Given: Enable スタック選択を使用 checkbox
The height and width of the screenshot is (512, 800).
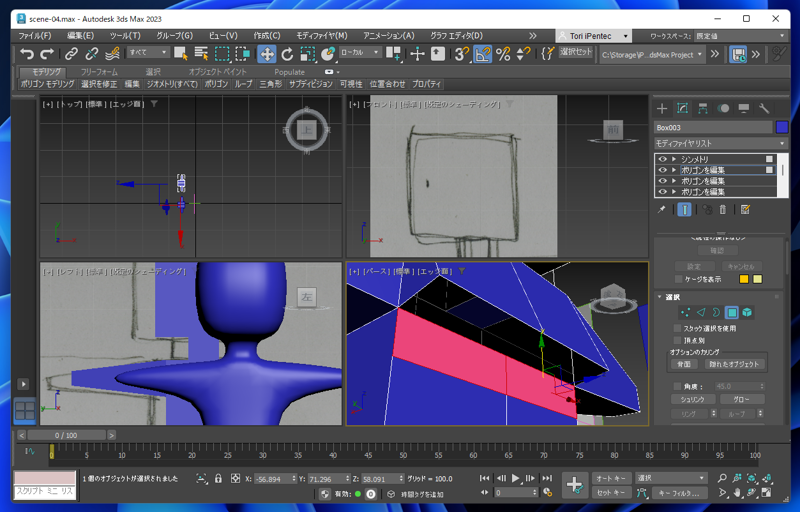Looking at the screenshot, I should click(678, 328).
